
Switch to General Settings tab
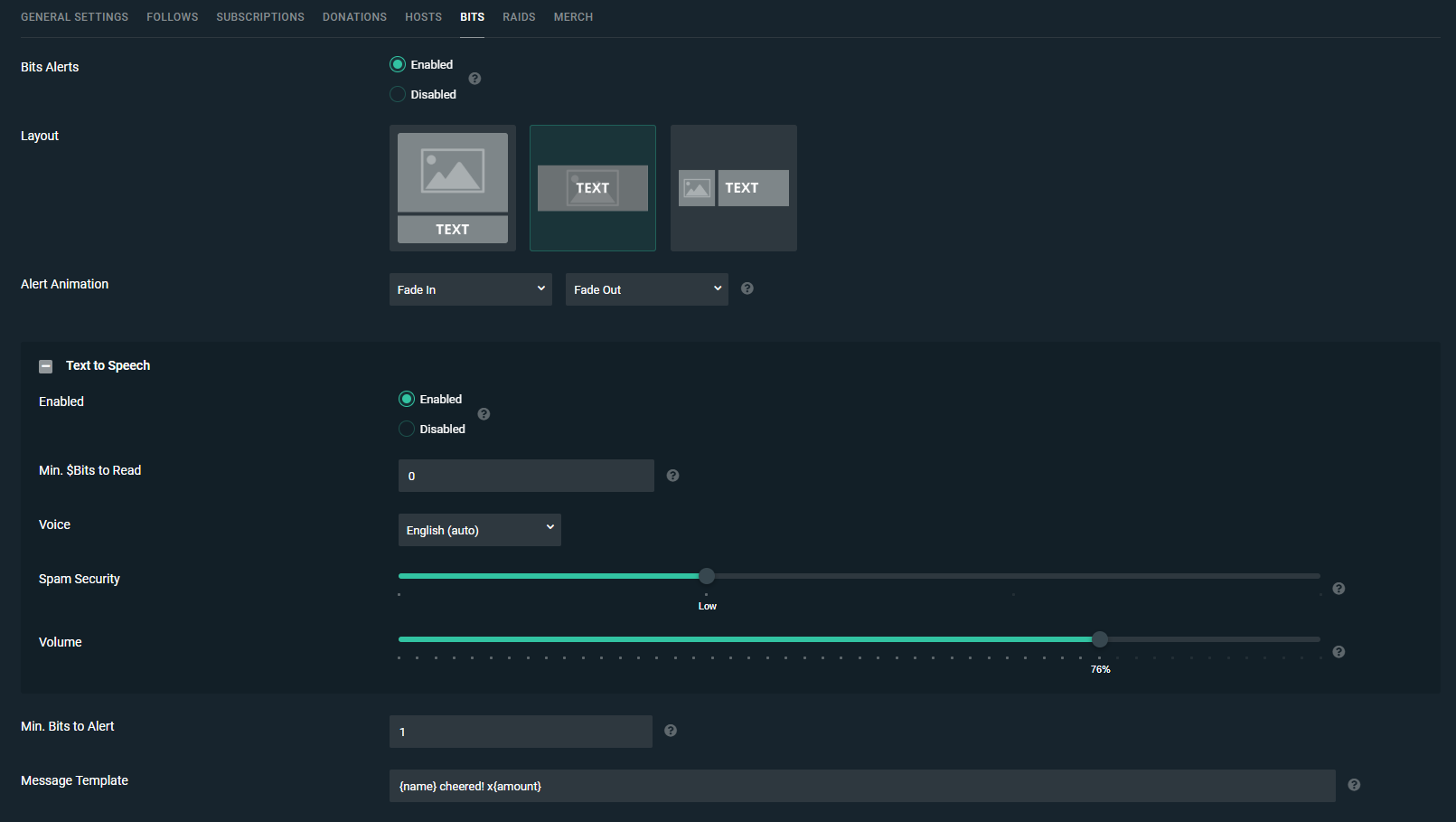[x=74, y=17]
